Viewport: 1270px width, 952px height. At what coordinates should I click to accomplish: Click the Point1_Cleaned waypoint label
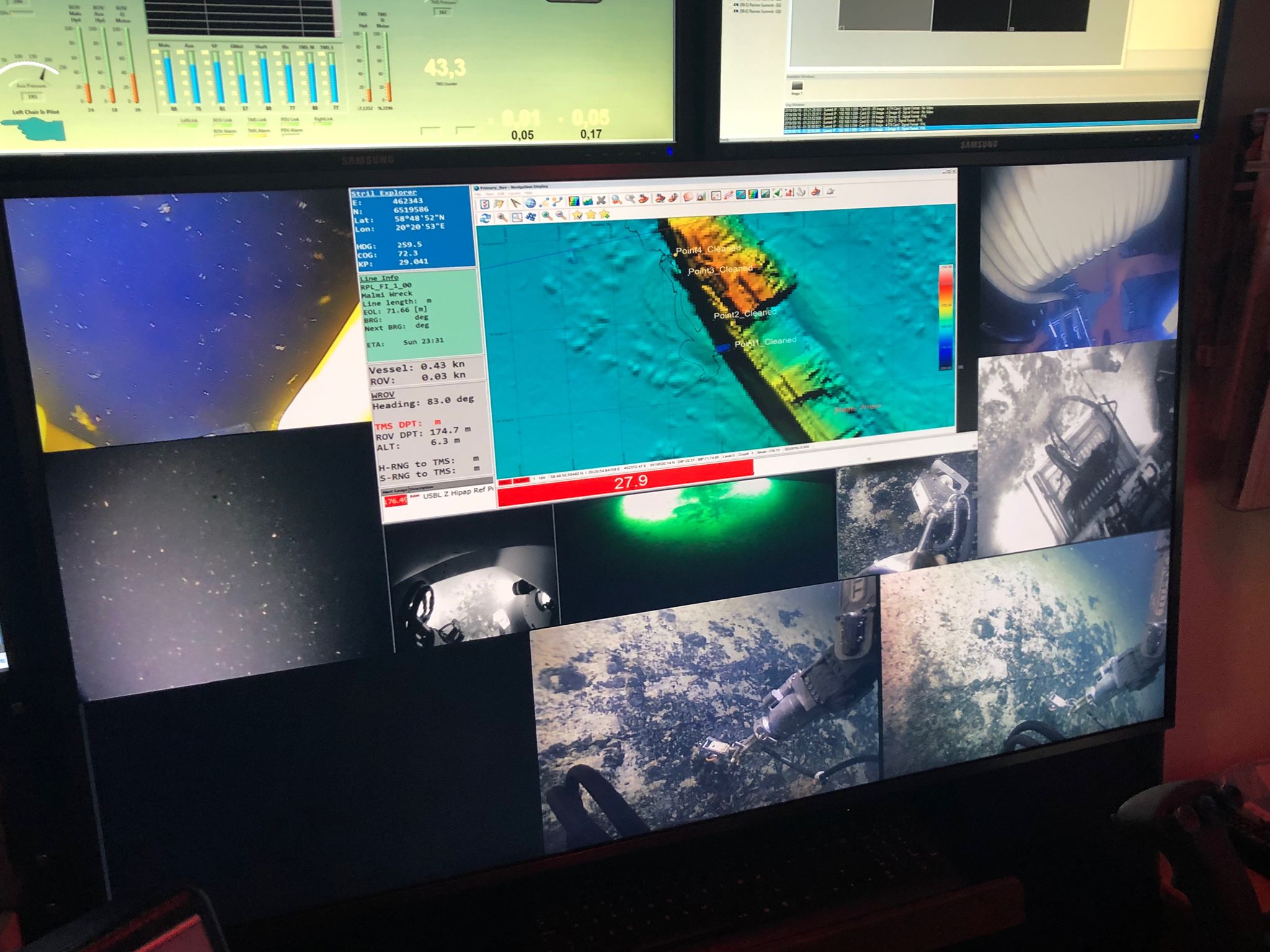(765, 342)
